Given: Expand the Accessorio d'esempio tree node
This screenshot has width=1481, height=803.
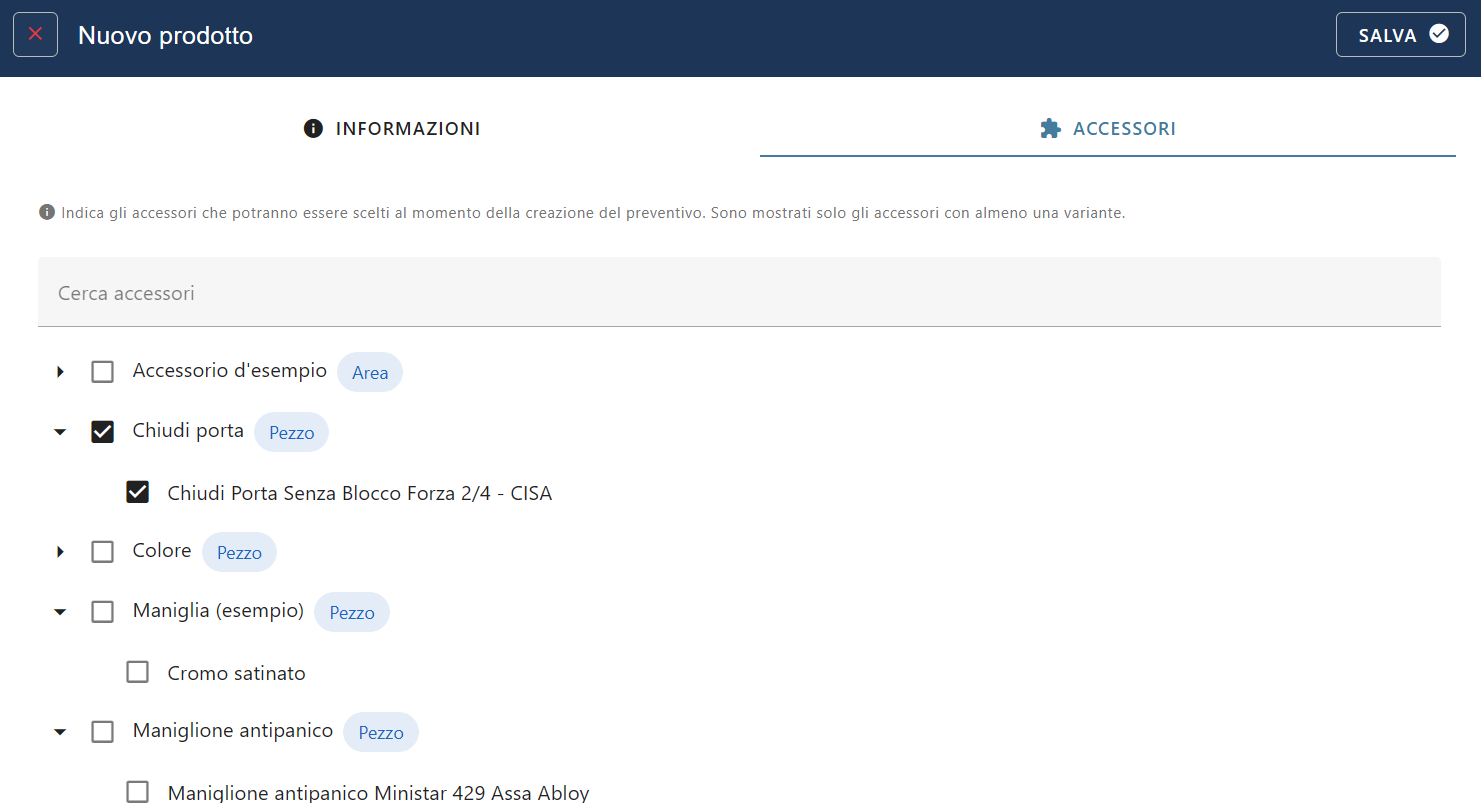Looking at the screenshot, I should (x=60, y=372).
